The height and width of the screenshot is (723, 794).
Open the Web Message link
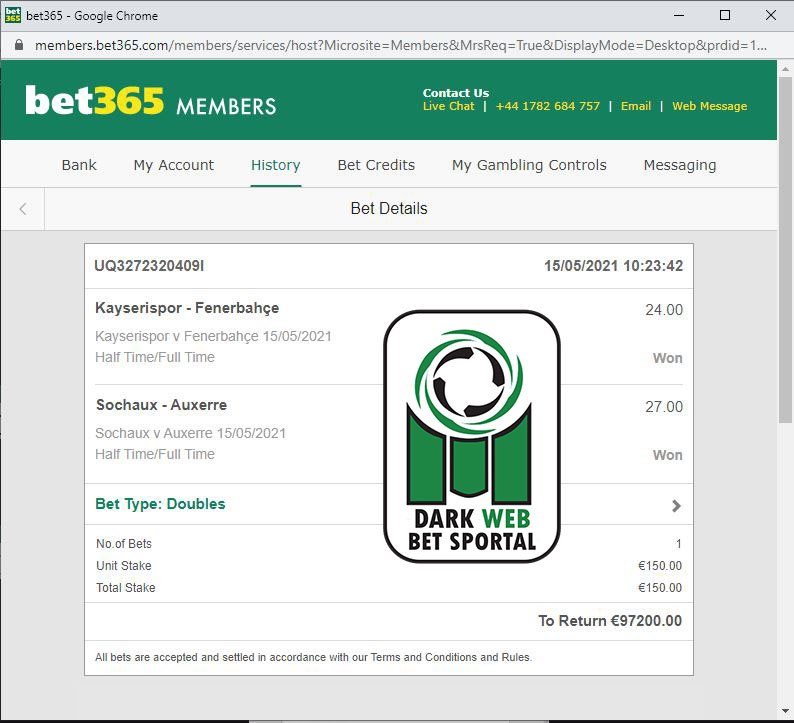709,106
